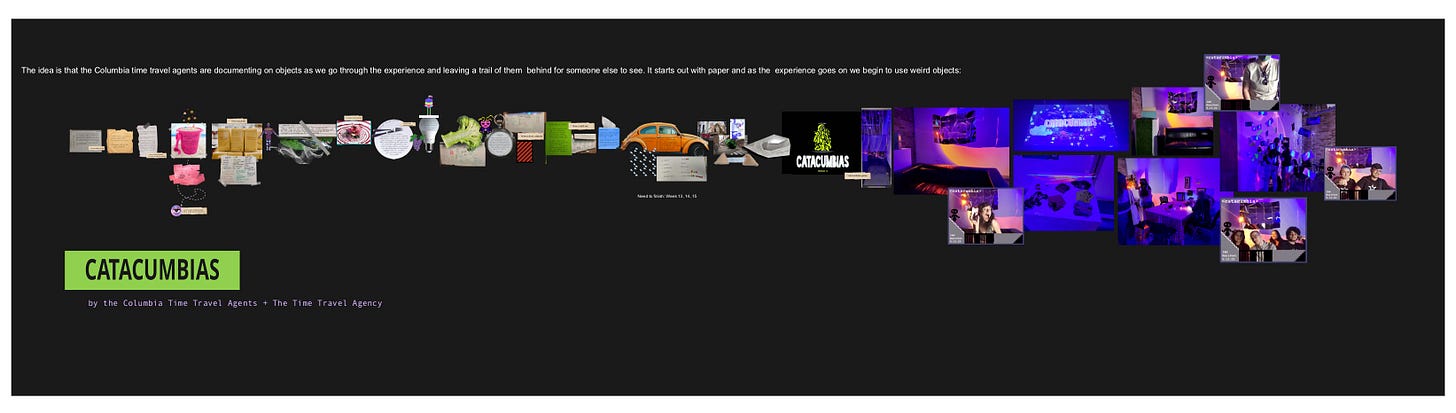Open the photo of people at purple-lit table
1456x413 pixels.
pos(1169,201)
